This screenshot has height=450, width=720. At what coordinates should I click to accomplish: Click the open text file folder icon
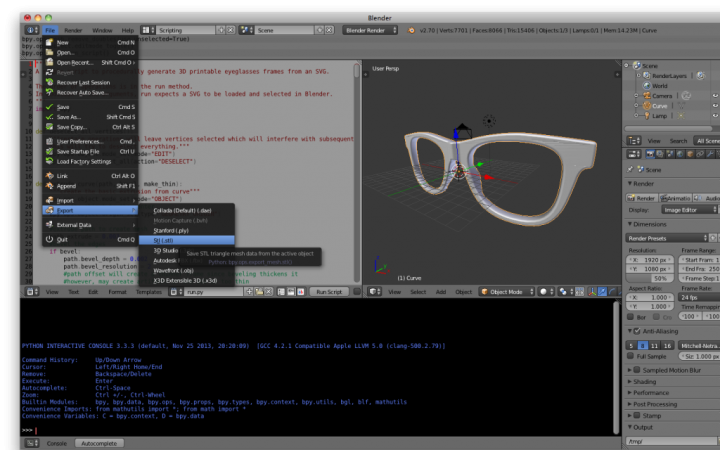tap(259, 292)
